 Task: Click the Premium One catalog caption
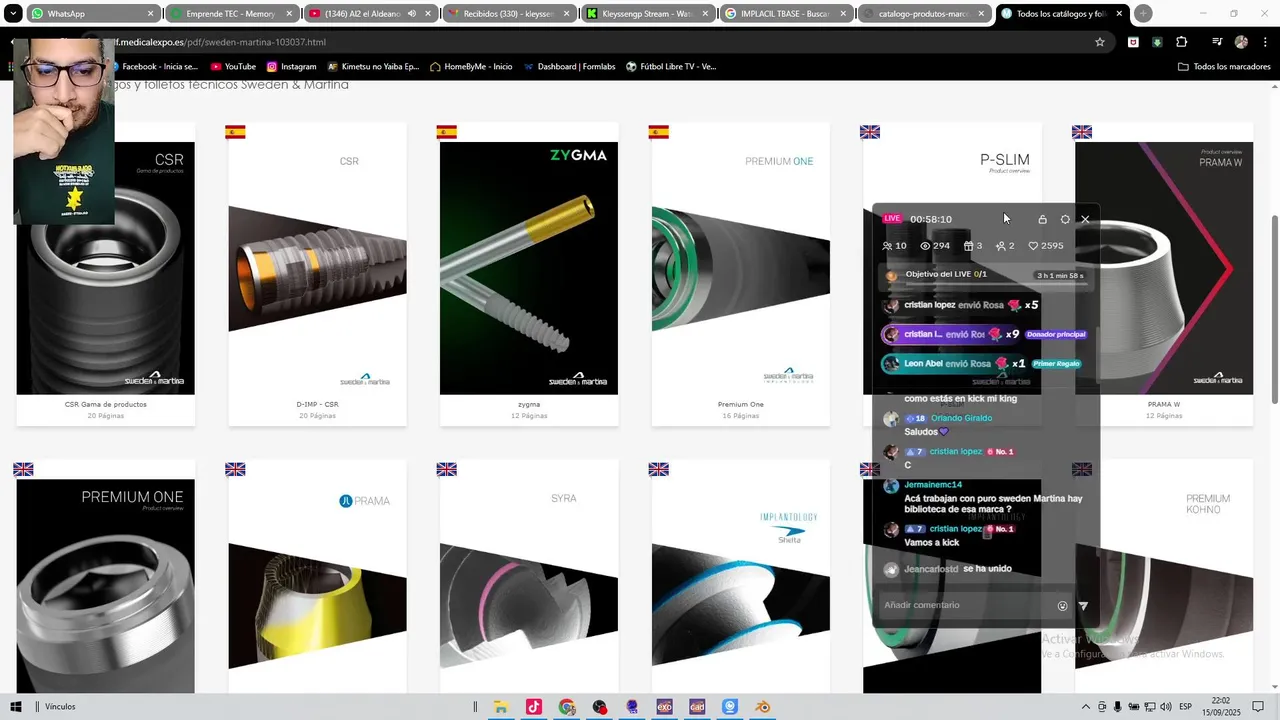coord(741,404)
